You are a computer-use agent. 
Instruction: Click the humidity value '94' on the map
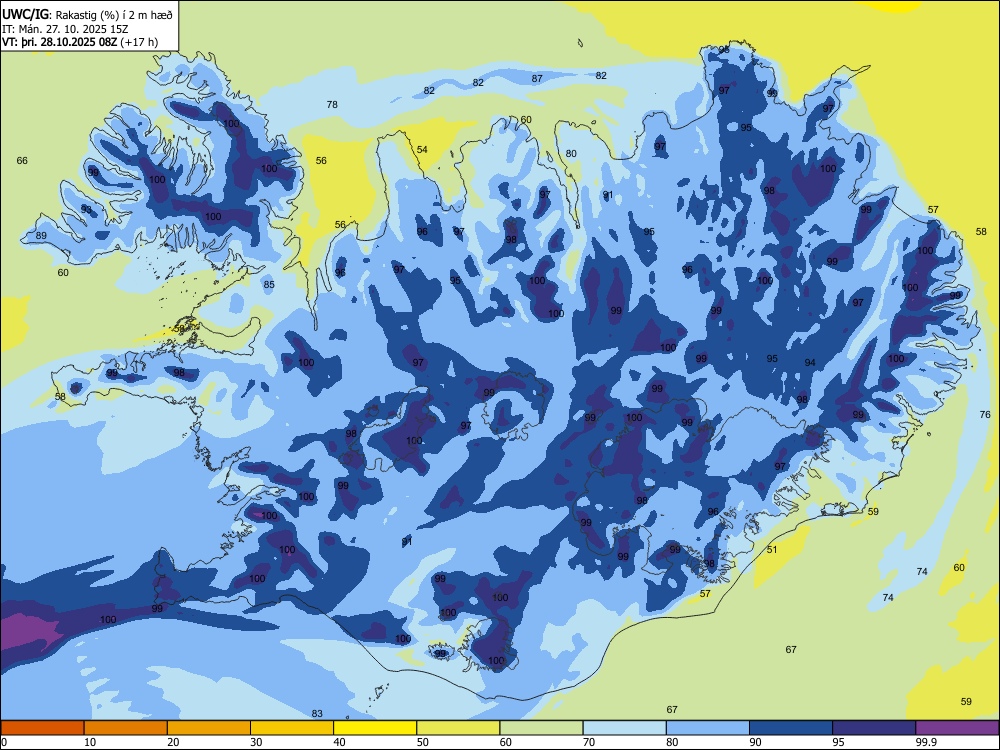pos(810,362)
